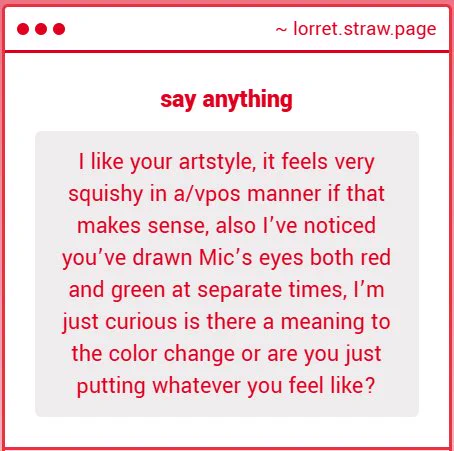
Task: Click the third red dot in the title bar
Action: 59,29
